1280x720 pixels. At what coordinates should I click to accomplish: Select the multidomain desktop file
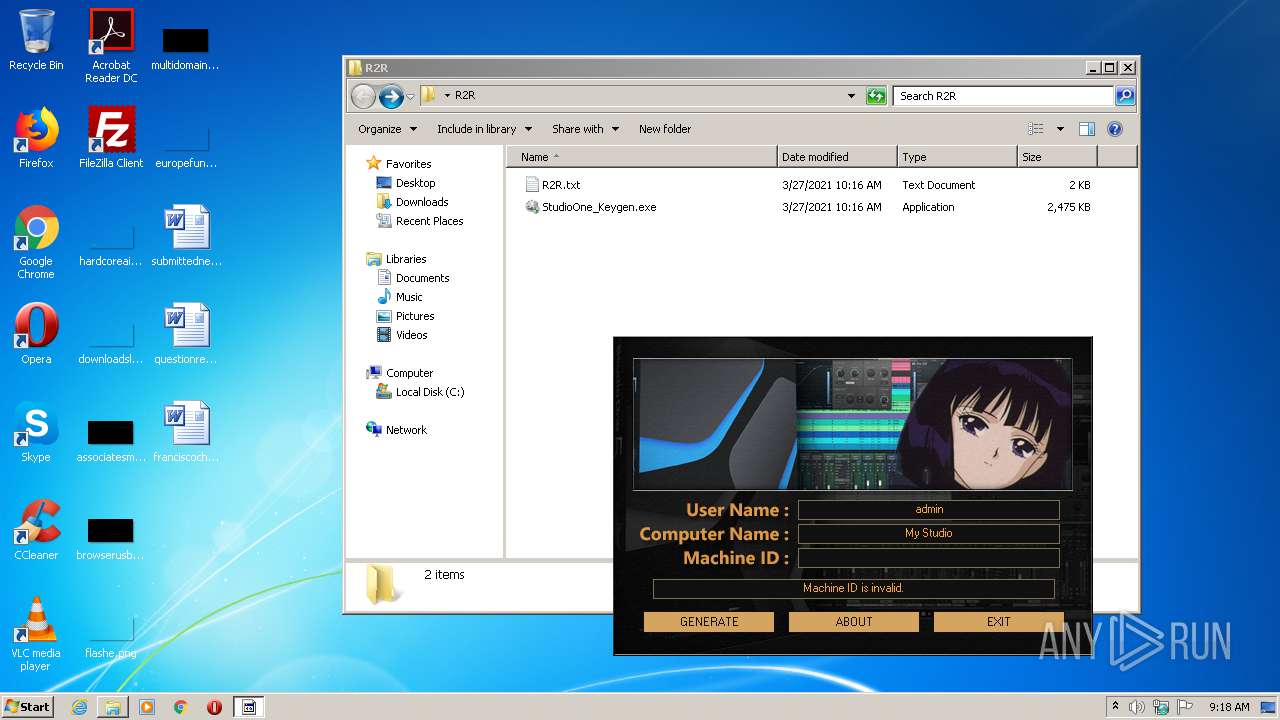pyautogui.click(x=186, y=48)
